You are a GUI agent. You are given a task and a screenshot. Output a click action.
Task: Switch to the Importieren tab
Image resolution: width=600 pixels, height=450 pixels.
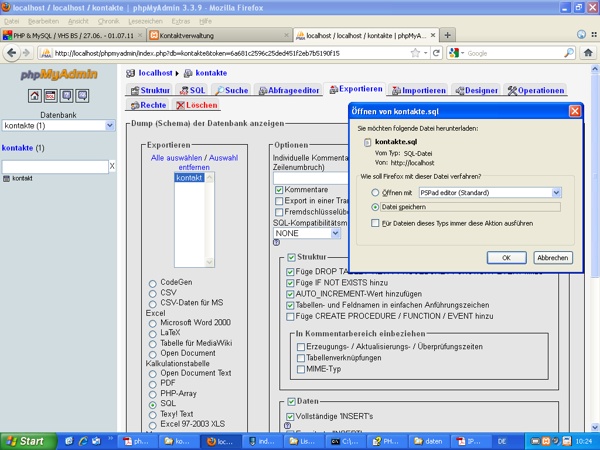(423, 90)
